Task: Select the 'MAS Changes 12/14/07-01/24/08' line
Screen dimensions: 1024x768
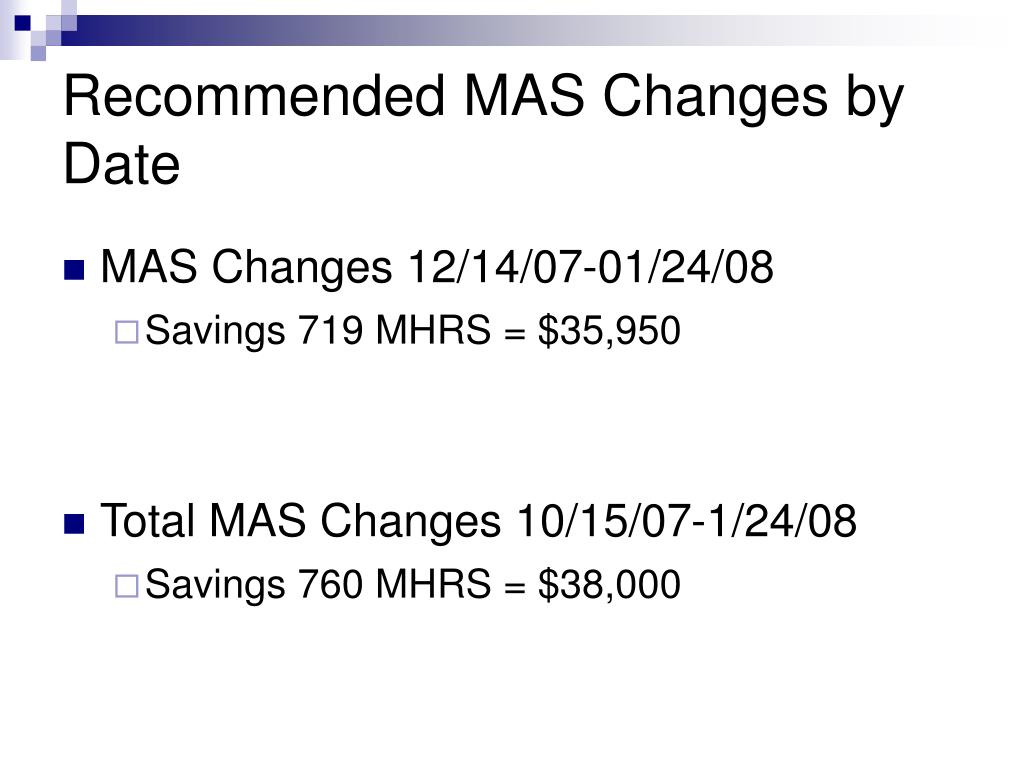Action: coord(437,268)
